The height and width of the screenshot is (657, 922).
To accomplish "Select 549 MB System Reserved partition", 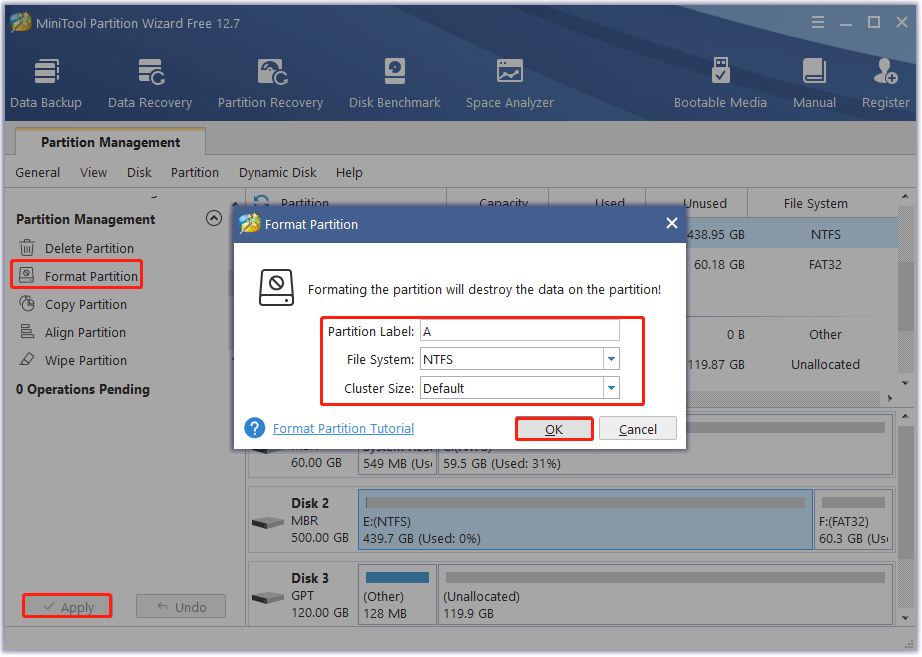I will click(x=397, y=463).
